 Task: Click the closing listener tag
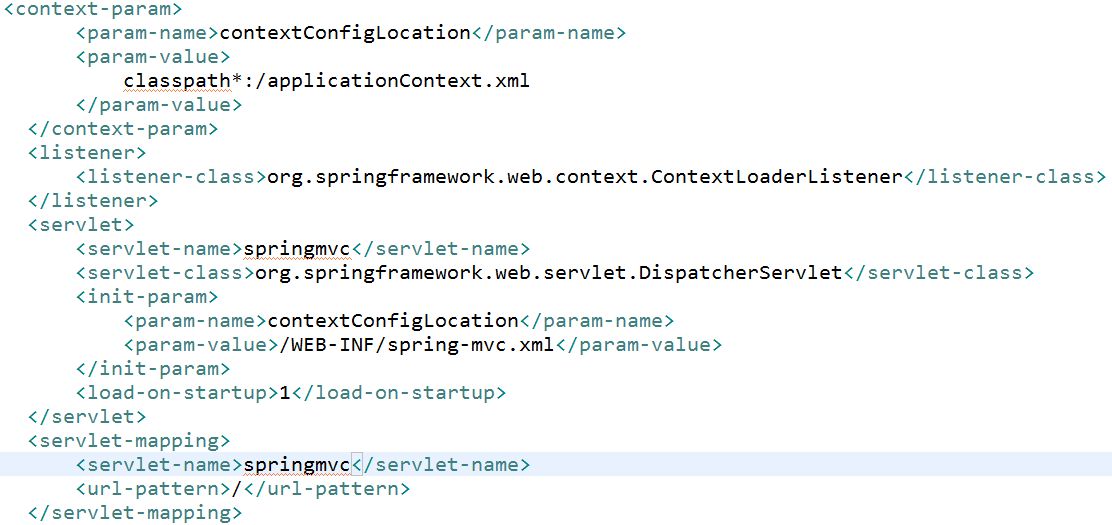click(x=94, y=201)
